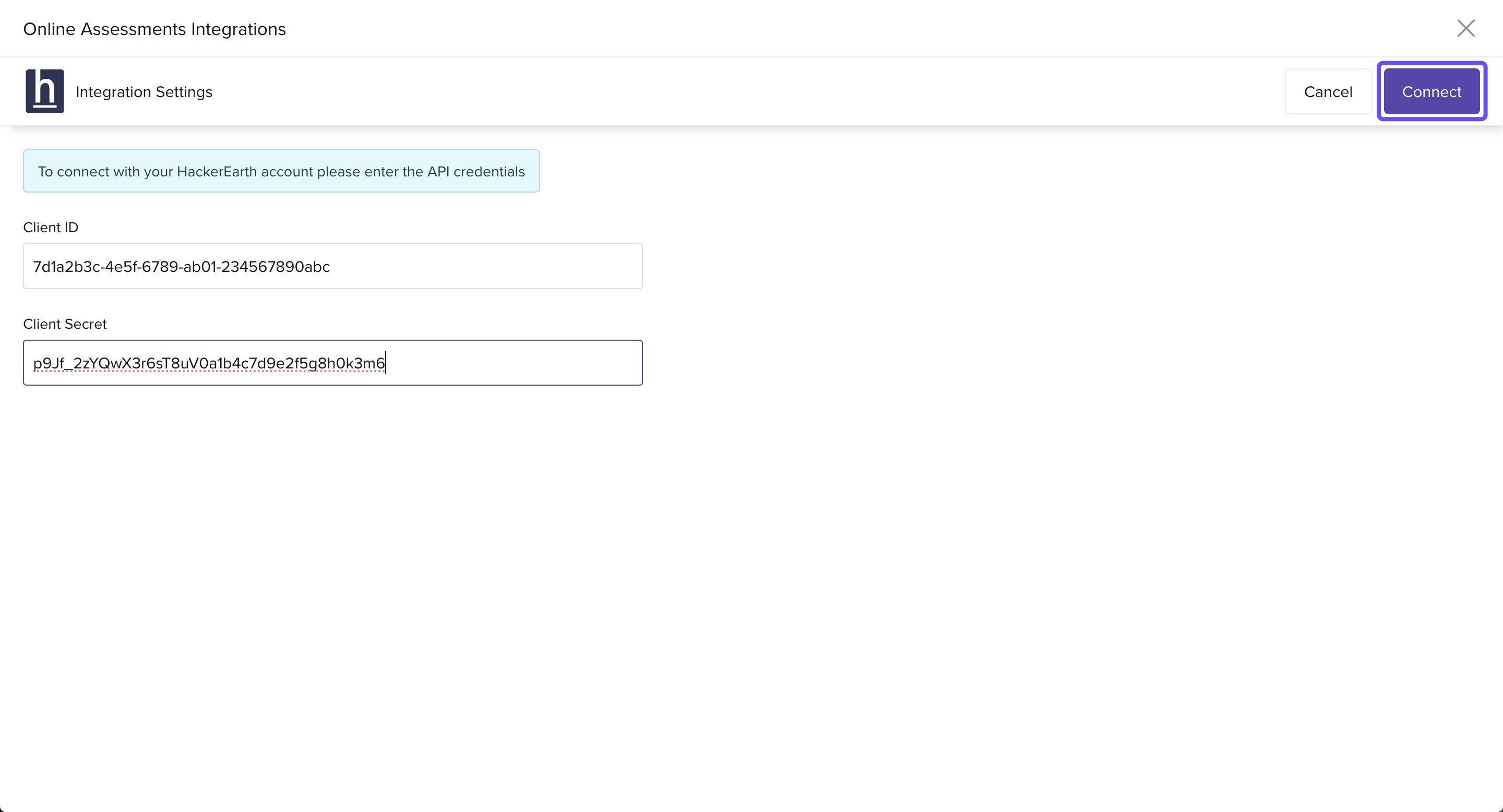Click the 'API credentials' text in banner
1503x812 pixels.
click(475, 172)
